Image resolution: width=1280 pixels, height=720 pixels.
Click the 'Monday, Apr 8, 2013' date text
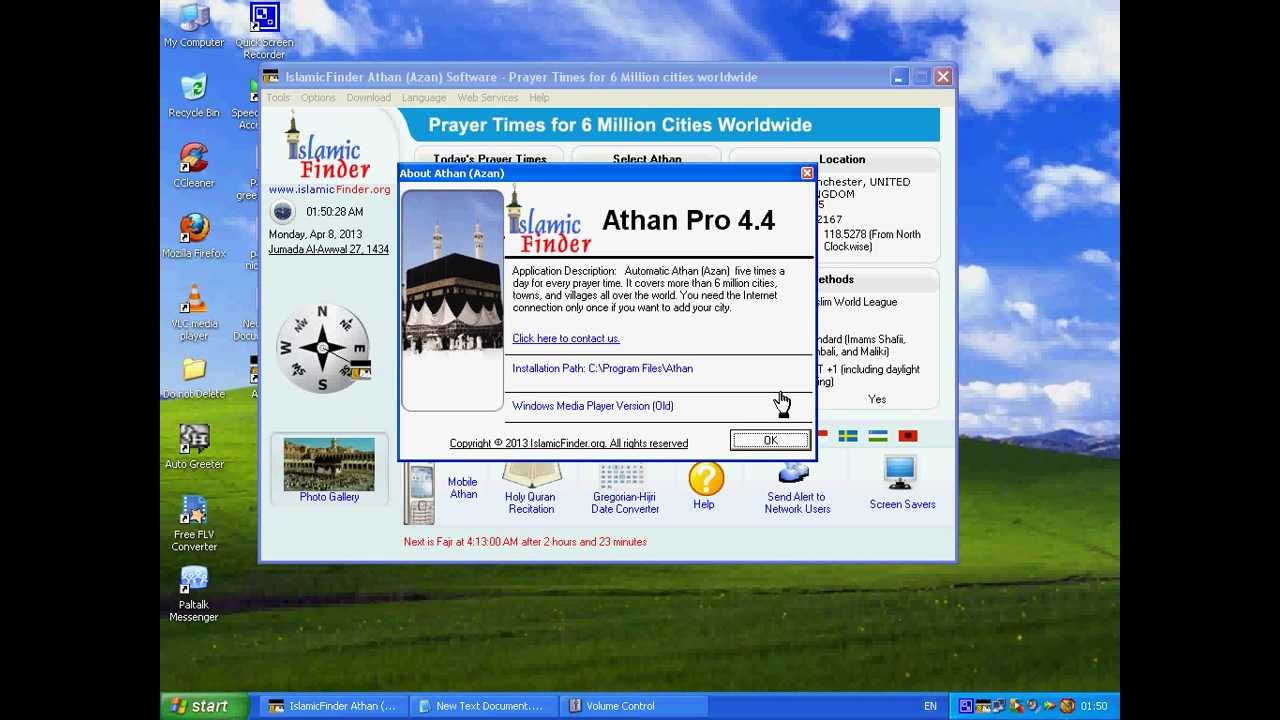(x=315, y=234)
